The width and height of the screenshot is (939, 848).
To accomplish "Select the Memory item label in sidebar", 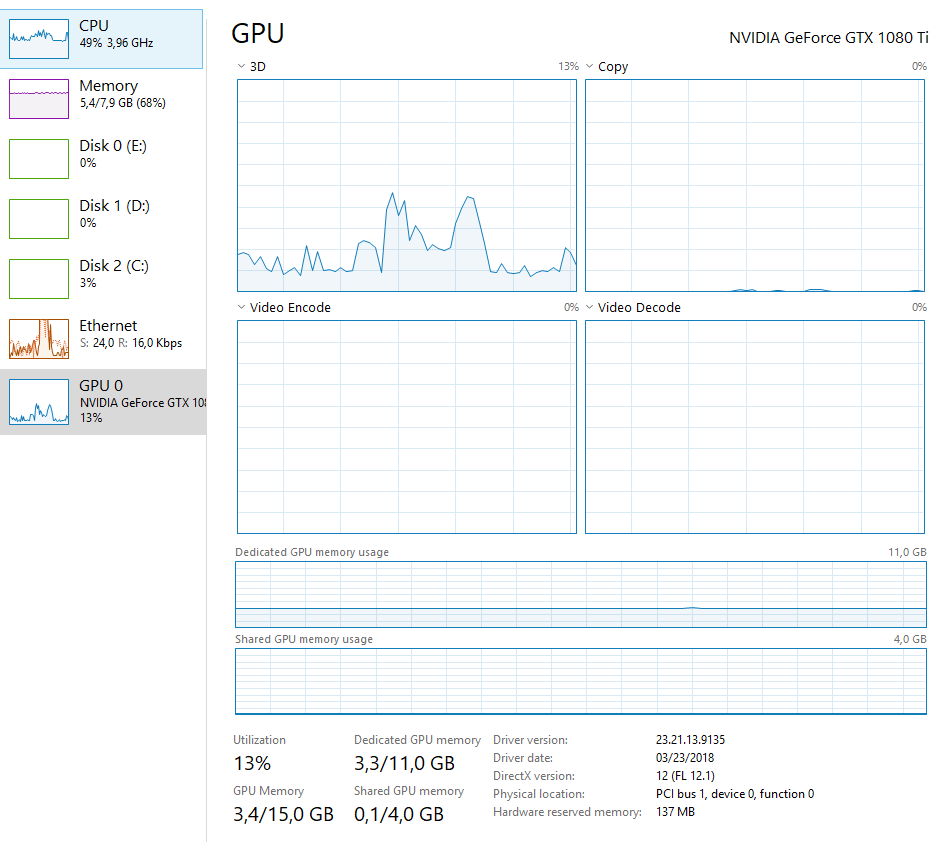I will 108,86.
